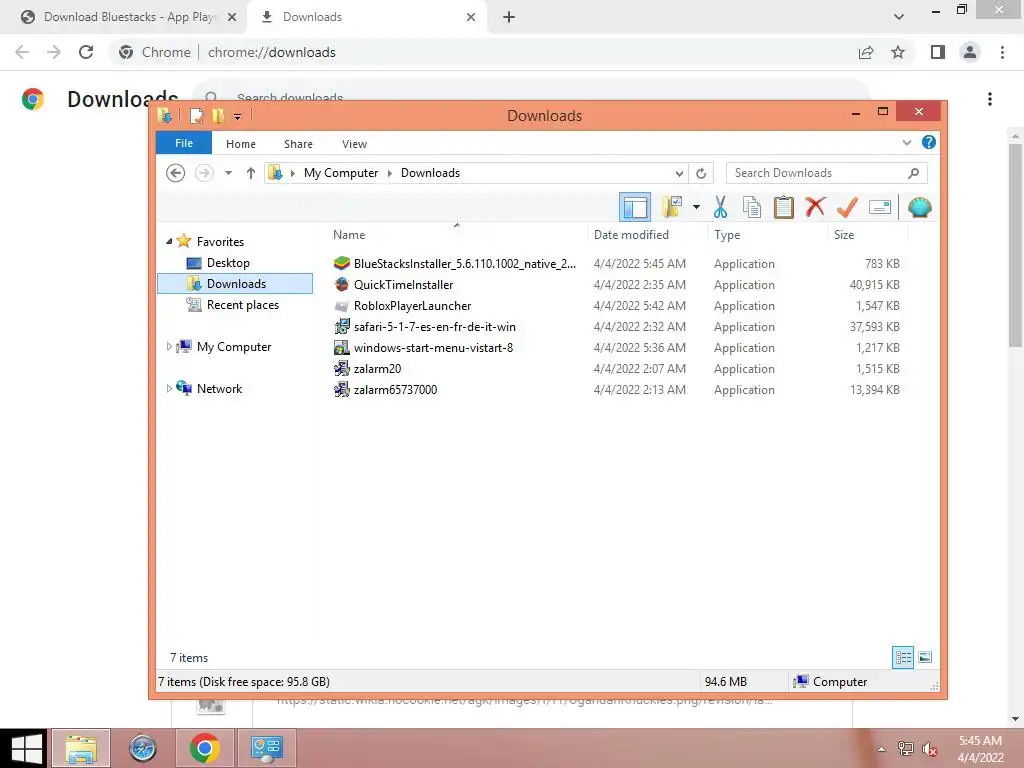Sort by Type column header
This screenshot has height=768, width=1024.
pos(727,234)
